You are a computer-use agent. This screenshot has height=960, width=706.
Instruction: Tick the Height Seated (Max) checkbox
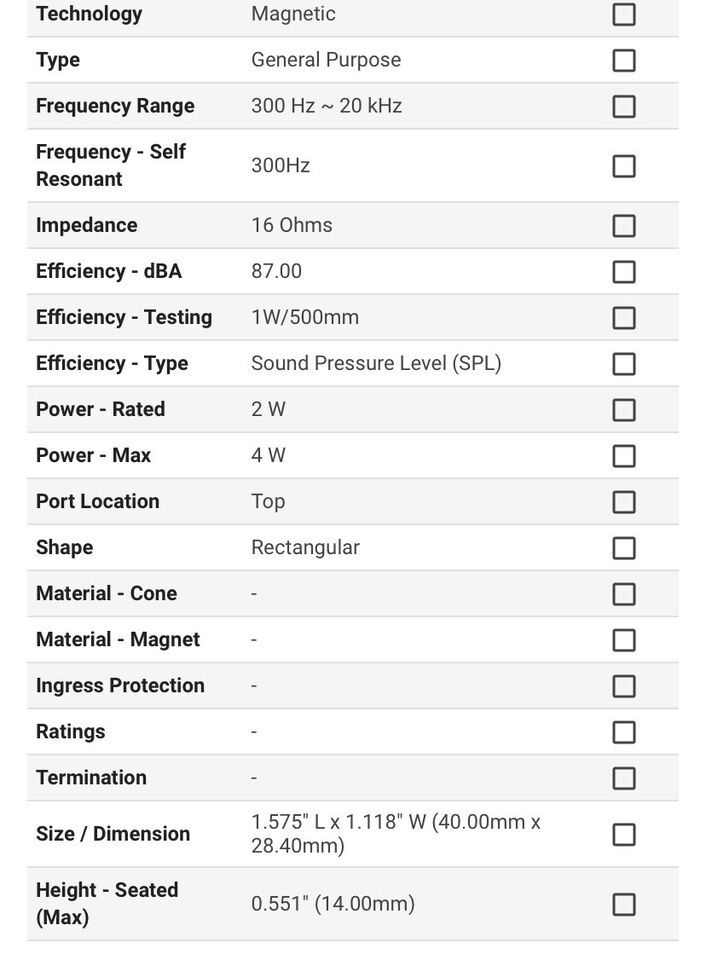tap(623, 904)
